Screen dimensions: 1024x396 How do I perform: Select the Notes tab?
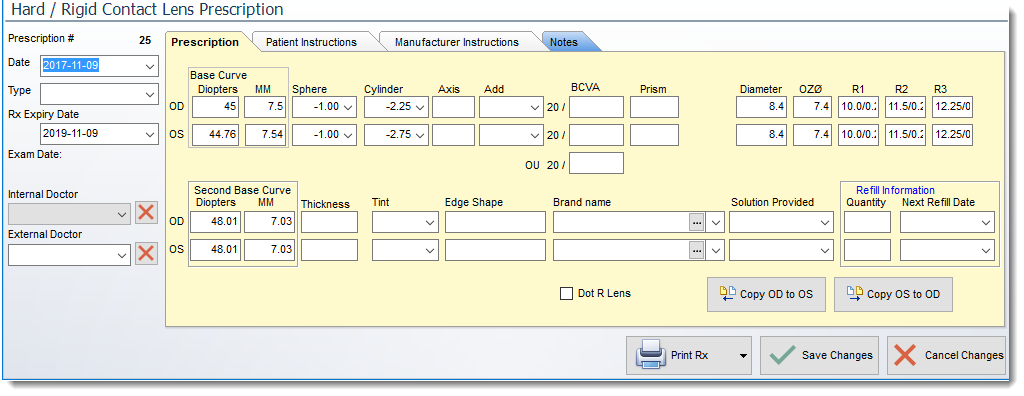(x=564, y=42)
